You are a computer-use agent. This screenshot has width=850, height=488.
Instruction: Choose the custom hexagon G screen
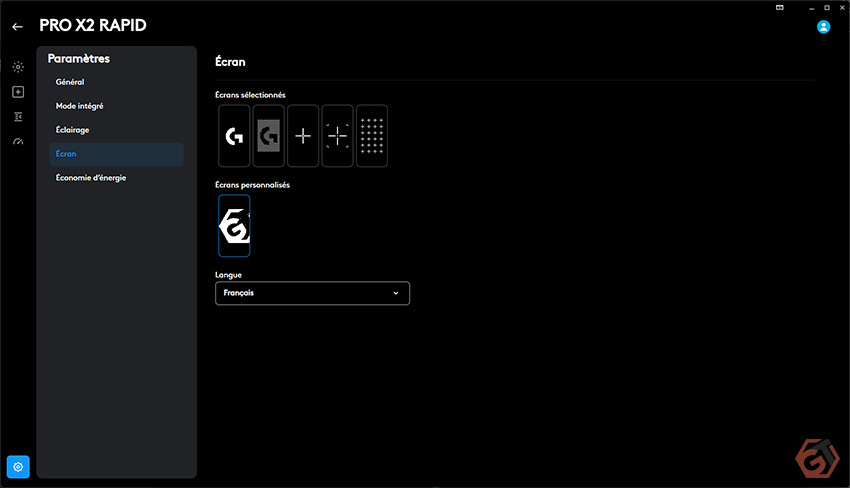(234, 226)
